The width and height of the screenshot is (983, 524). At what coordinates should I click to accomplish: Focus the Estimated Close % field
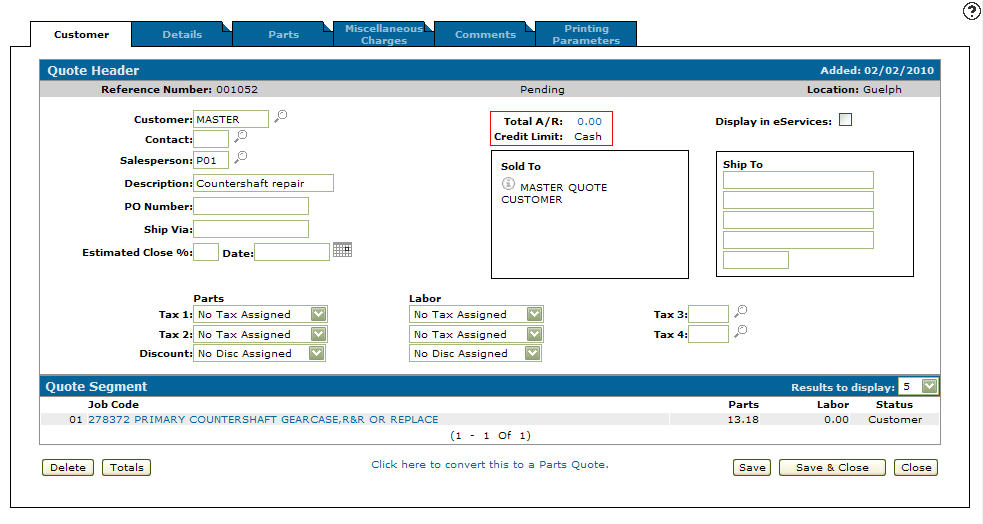coord(206,252)
